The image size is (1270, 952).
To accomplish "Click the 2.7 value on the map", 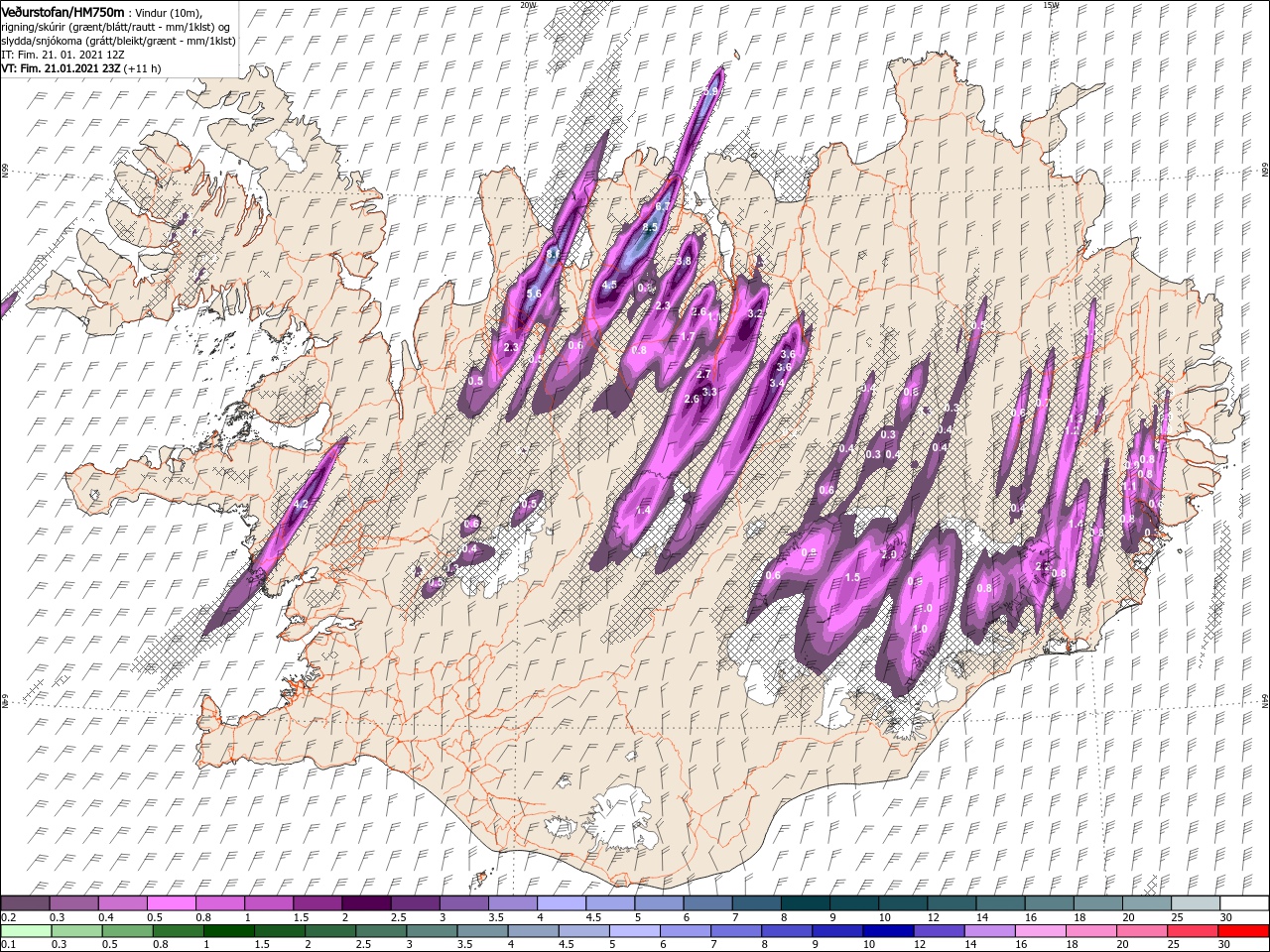I will [703, 375].
